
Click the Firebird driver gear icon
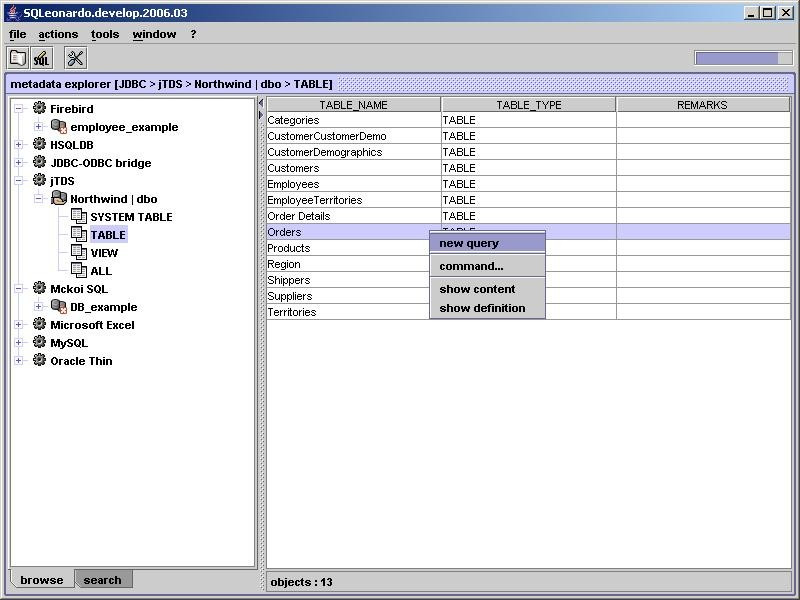(x=39, y=108)
